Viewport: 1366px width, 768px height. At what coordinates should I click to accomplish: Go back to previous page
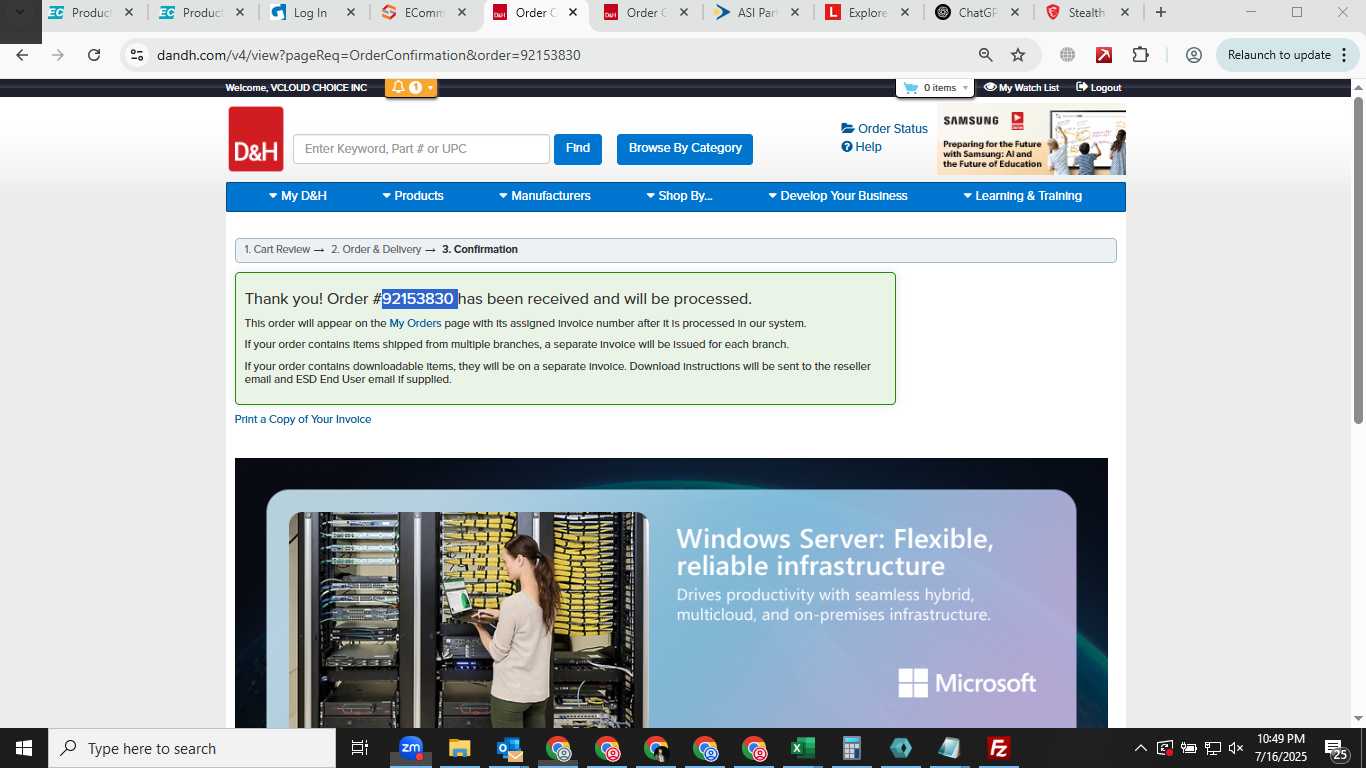(x=22, y=55)
